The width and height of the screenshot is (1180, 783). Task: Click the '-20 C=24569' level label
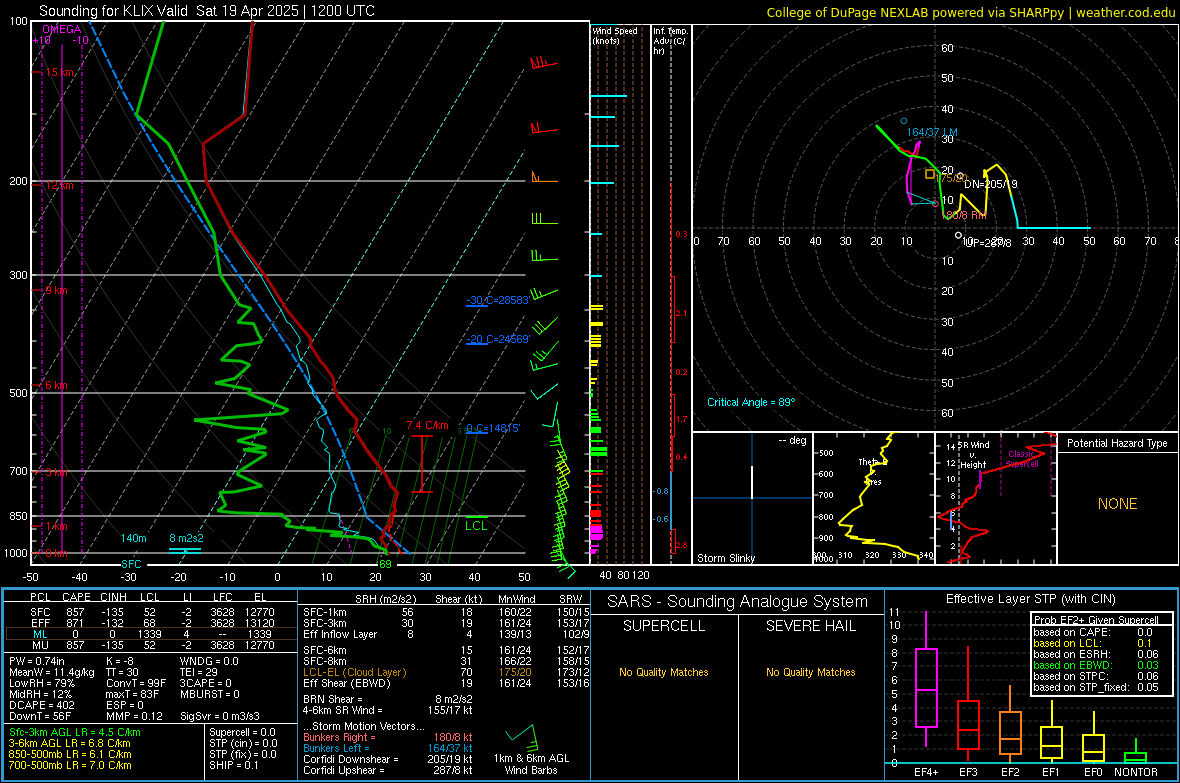coord(498,339)
